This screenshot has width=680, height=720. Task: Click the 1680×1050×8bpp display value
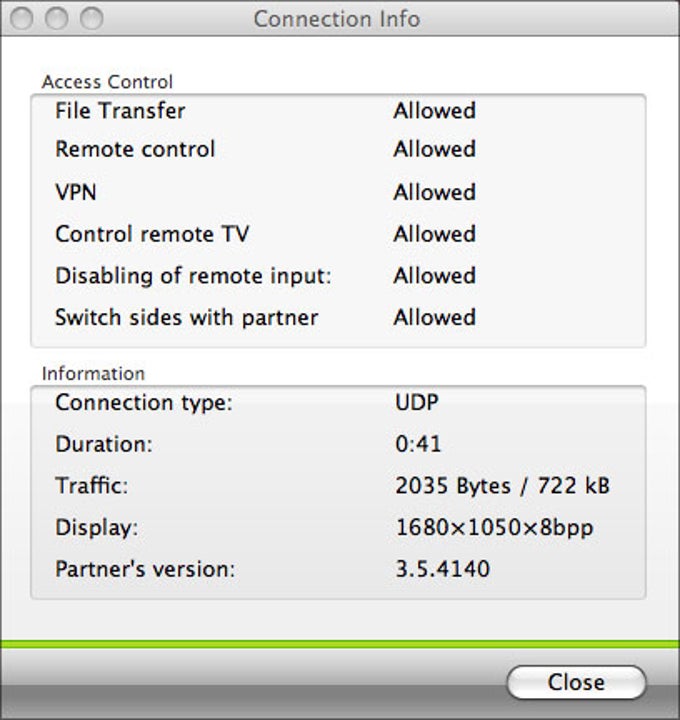[494, 528]
